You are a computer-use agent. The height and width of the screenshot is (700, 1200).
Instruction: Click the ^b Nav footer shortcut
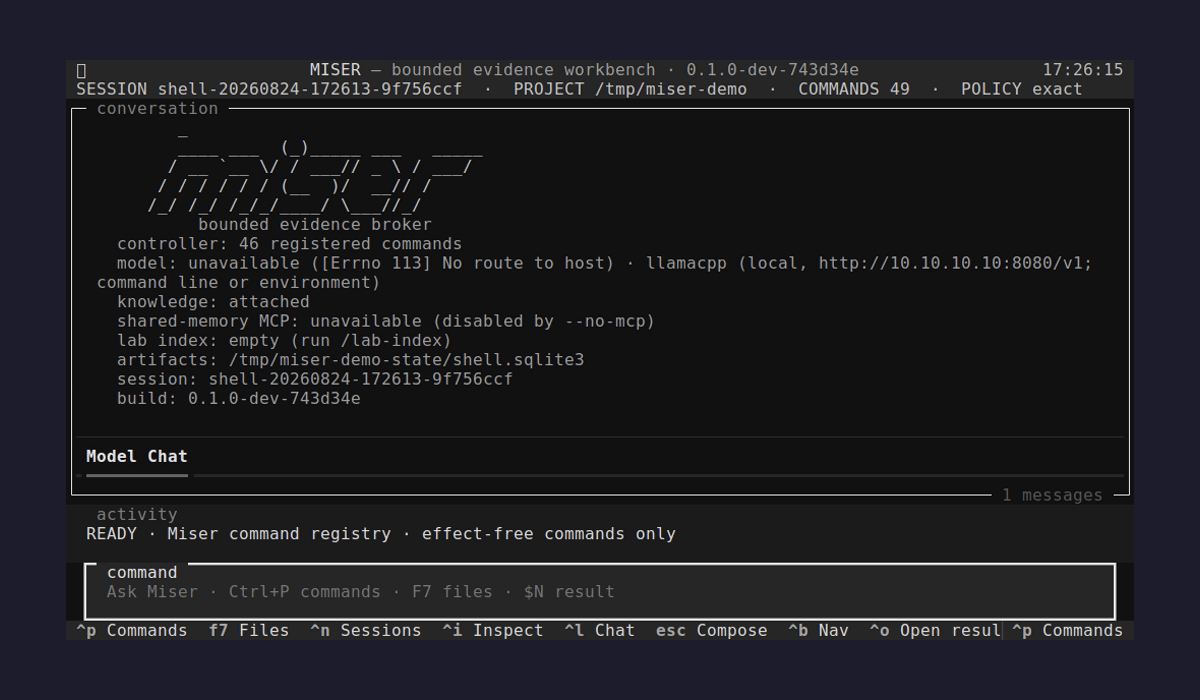(x=818, y=631)
